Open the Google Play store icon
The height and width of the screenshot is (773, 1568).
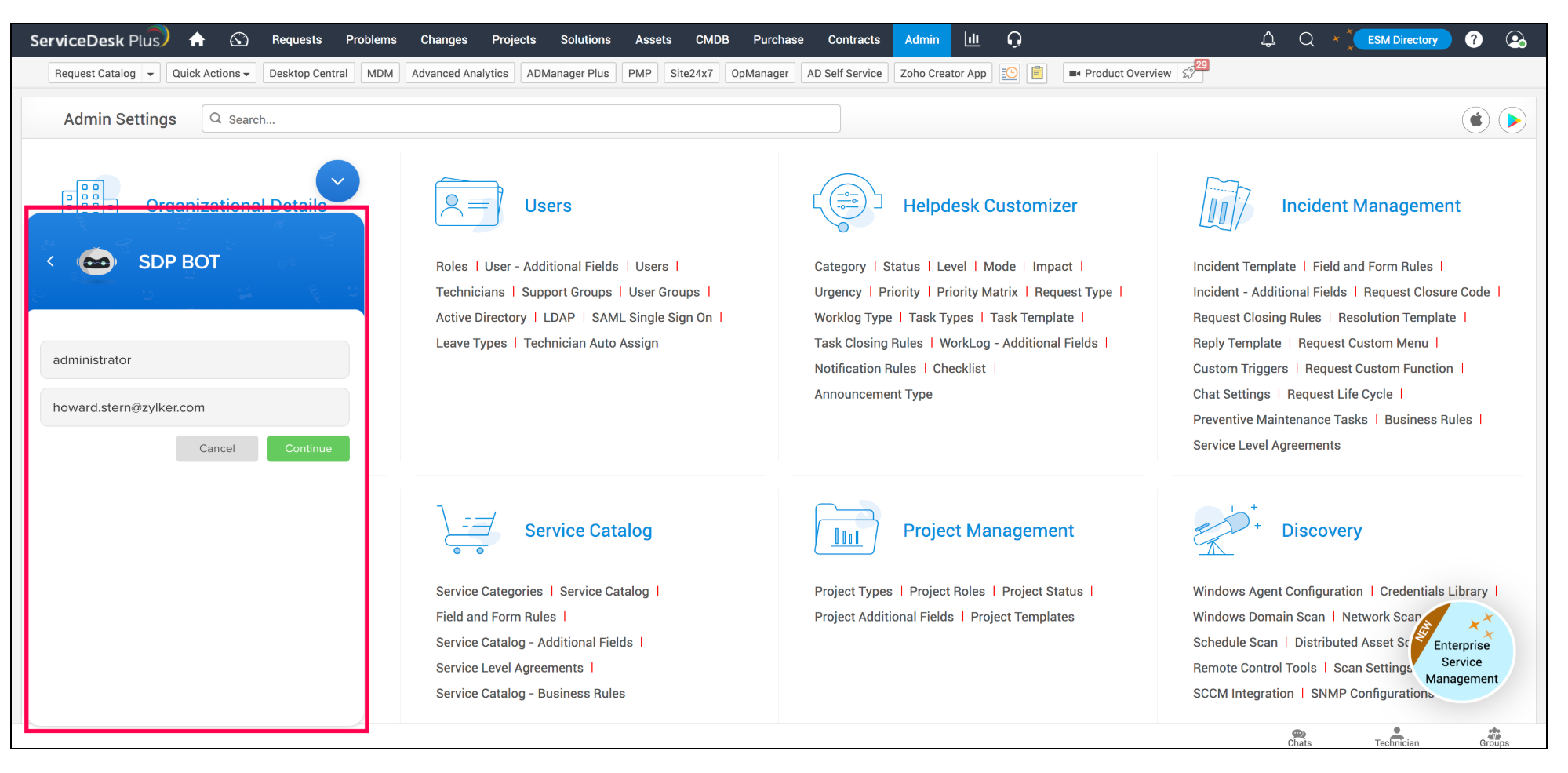[x=1512, y=120]
